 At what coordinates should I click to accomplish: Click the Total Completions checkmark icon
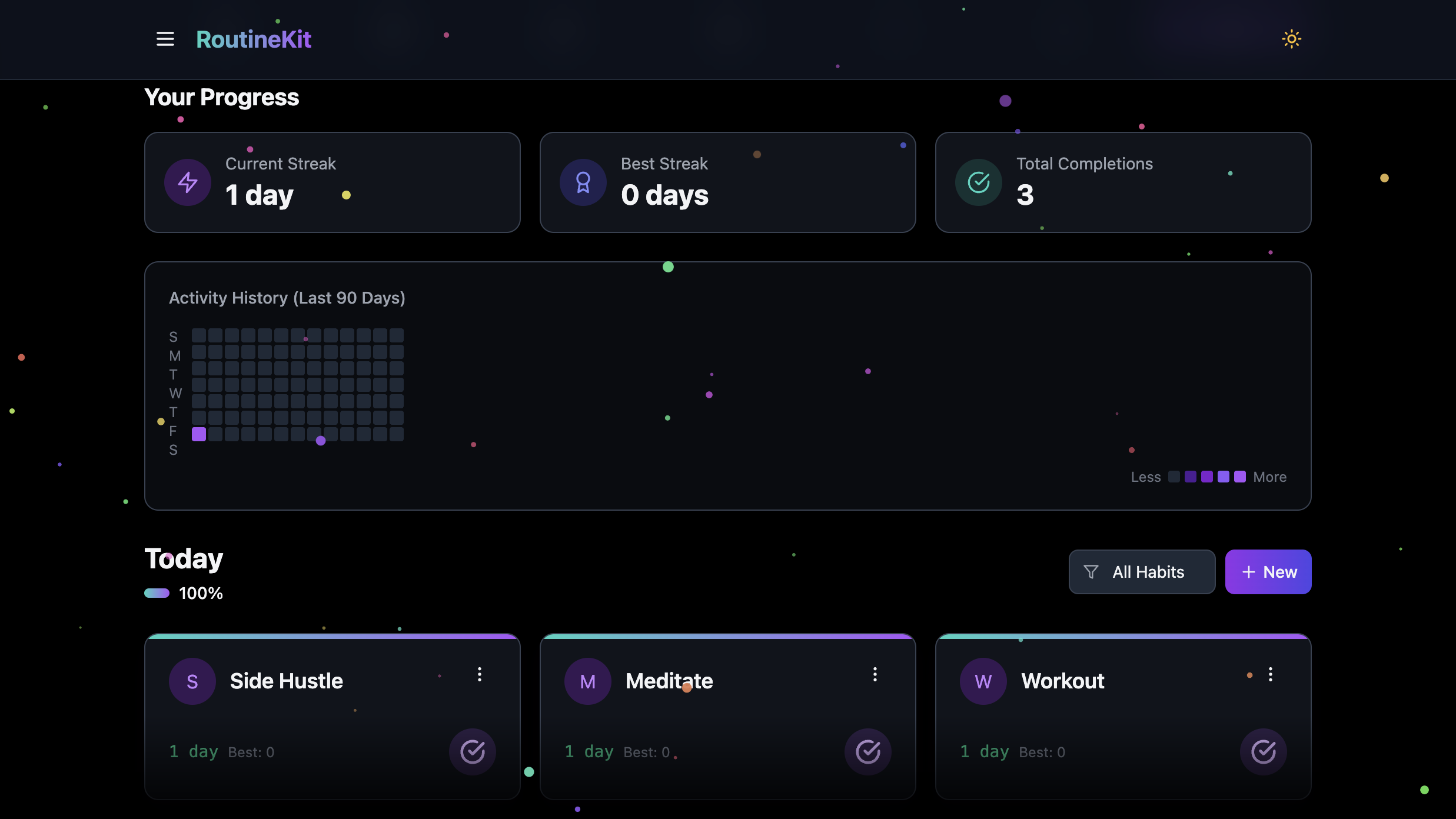(978, 182)
